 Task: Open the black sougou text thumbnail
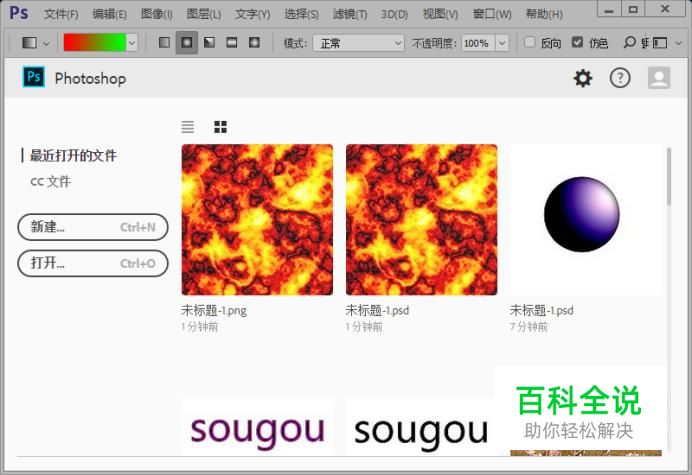[x=421, y=426]
